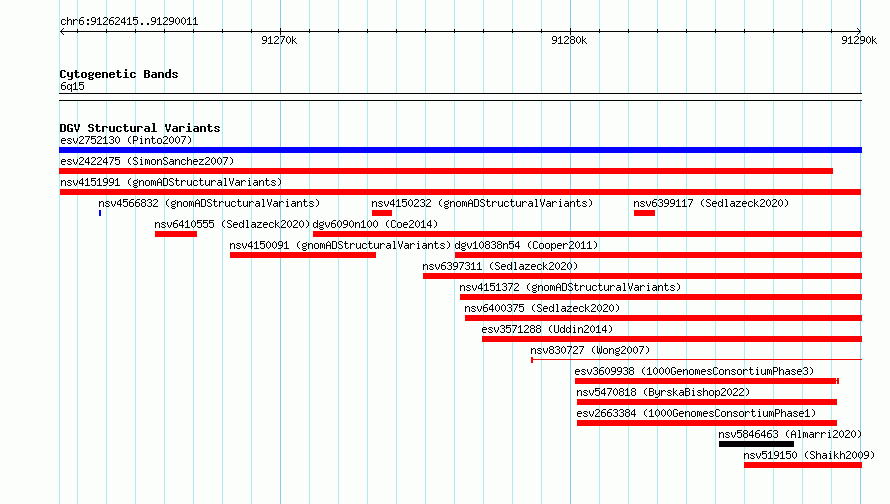The image size is (890, 504).
Task: Click the red nsv519150 variant bar
Action: click(x=803, y=465)
